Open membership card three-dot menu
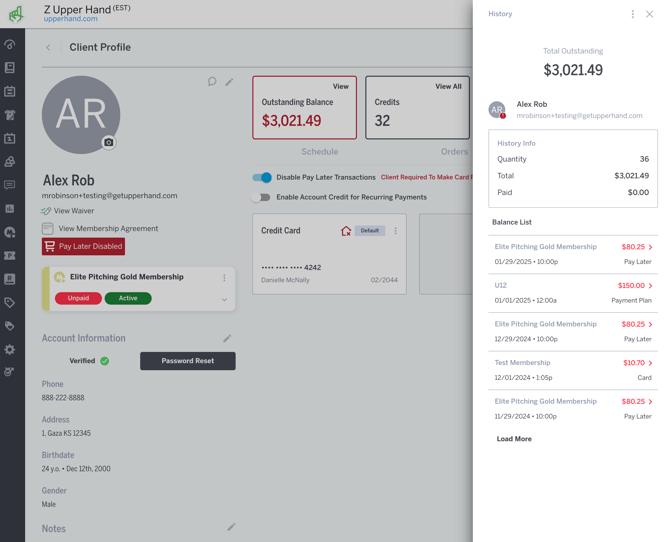This screenshot has width=670, height=542. tap(224, 278)
